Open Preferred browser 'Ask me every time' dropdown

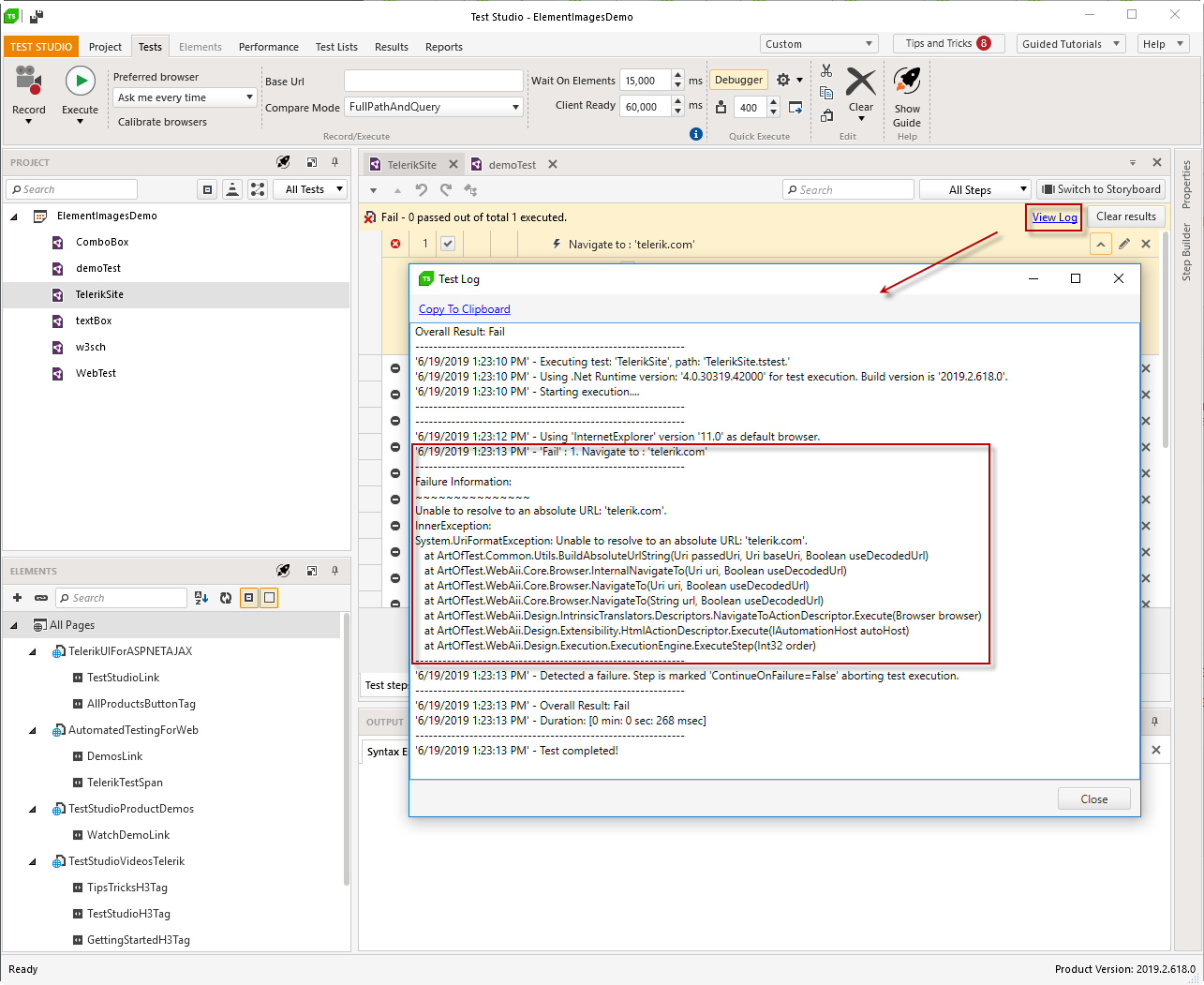pyautogui.click(x=185, y=97)
